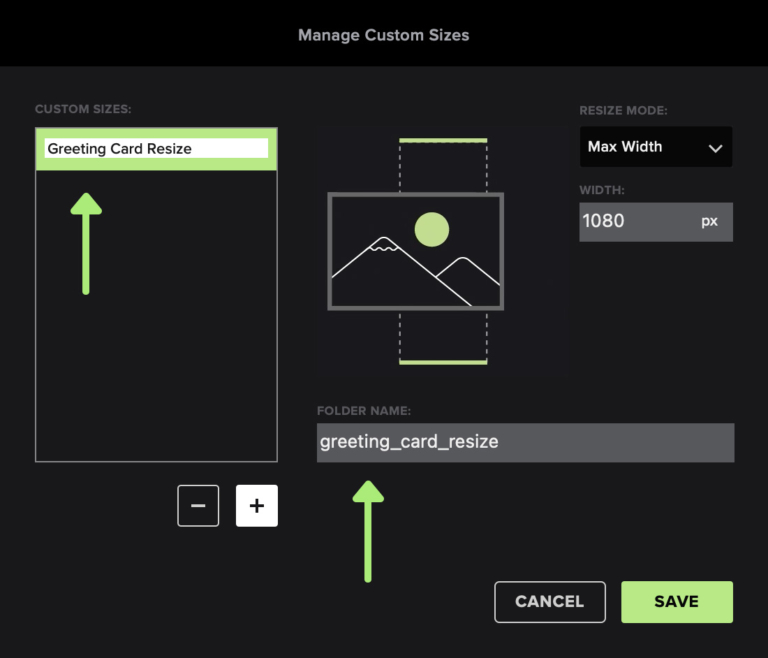Click the bottom green width bar in preview
Viewport: 768px width, 658px height.
tap(443, 362)
